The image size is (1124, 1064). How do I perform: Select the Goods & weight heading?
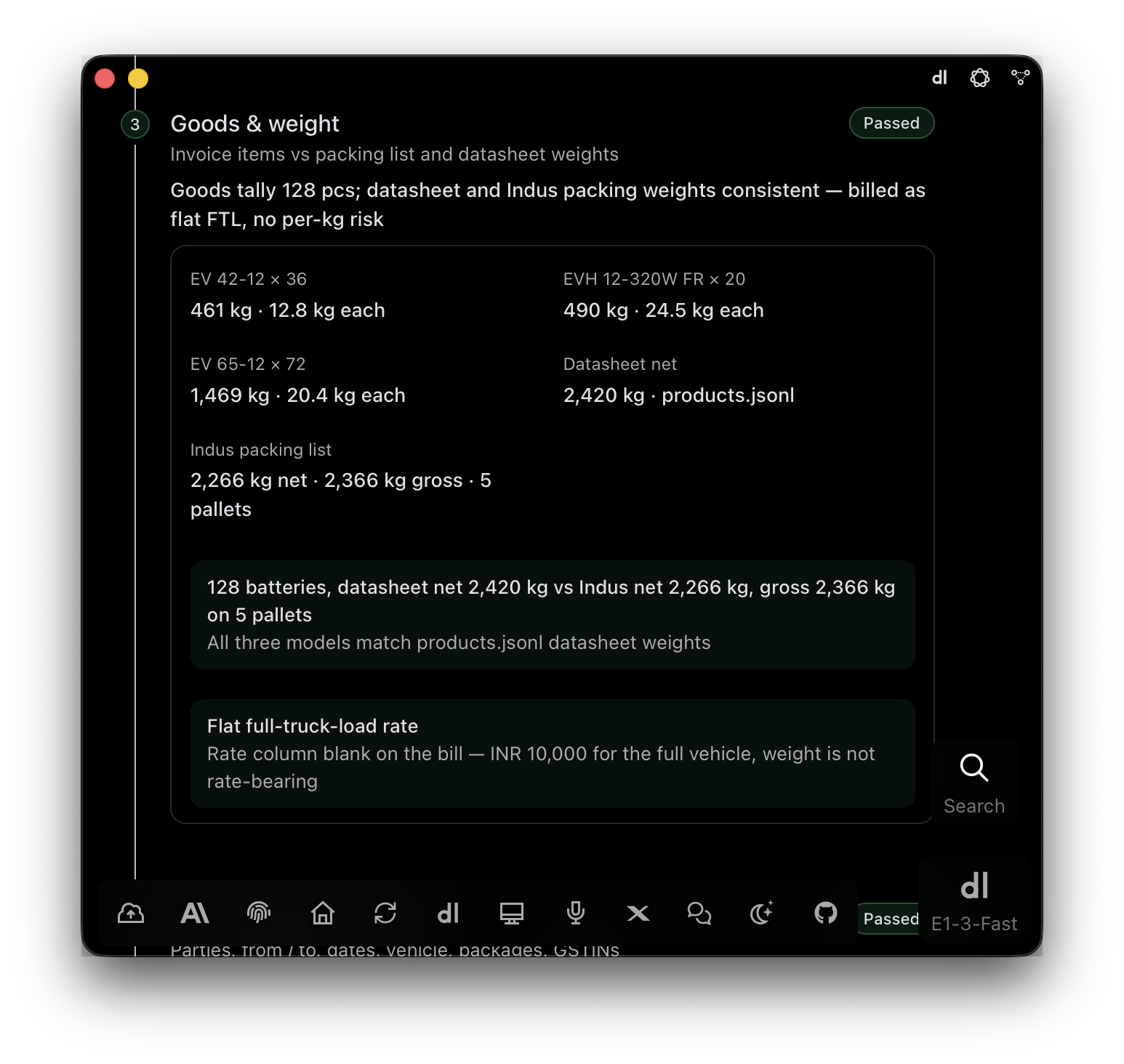pos(254,124)
